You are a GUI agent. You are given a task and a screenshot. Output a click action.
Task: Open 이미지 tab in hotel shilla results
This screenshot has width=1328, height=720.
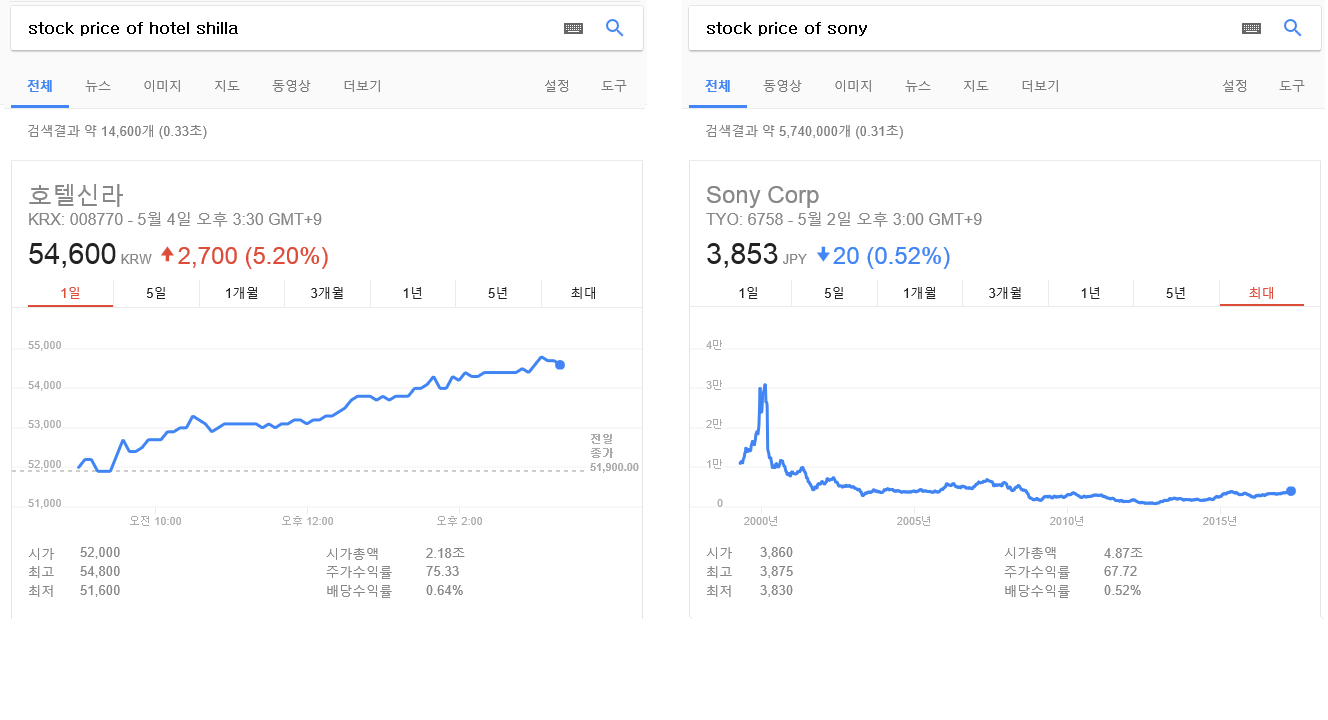pos(162,86)
